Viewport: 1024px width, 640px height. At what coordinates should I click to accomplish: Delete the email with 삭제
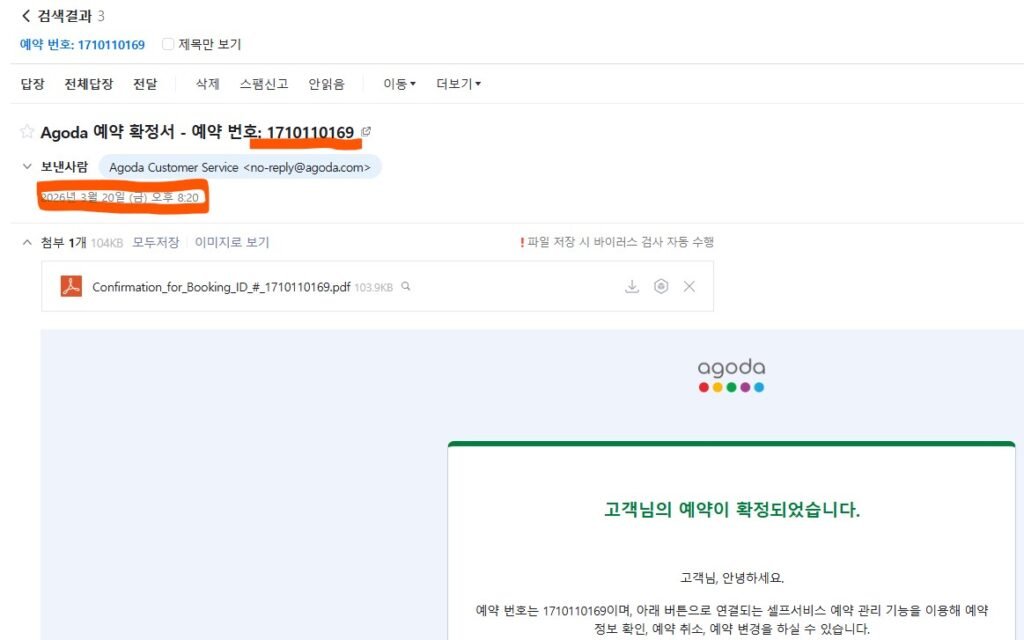click(x=208, y=84)
